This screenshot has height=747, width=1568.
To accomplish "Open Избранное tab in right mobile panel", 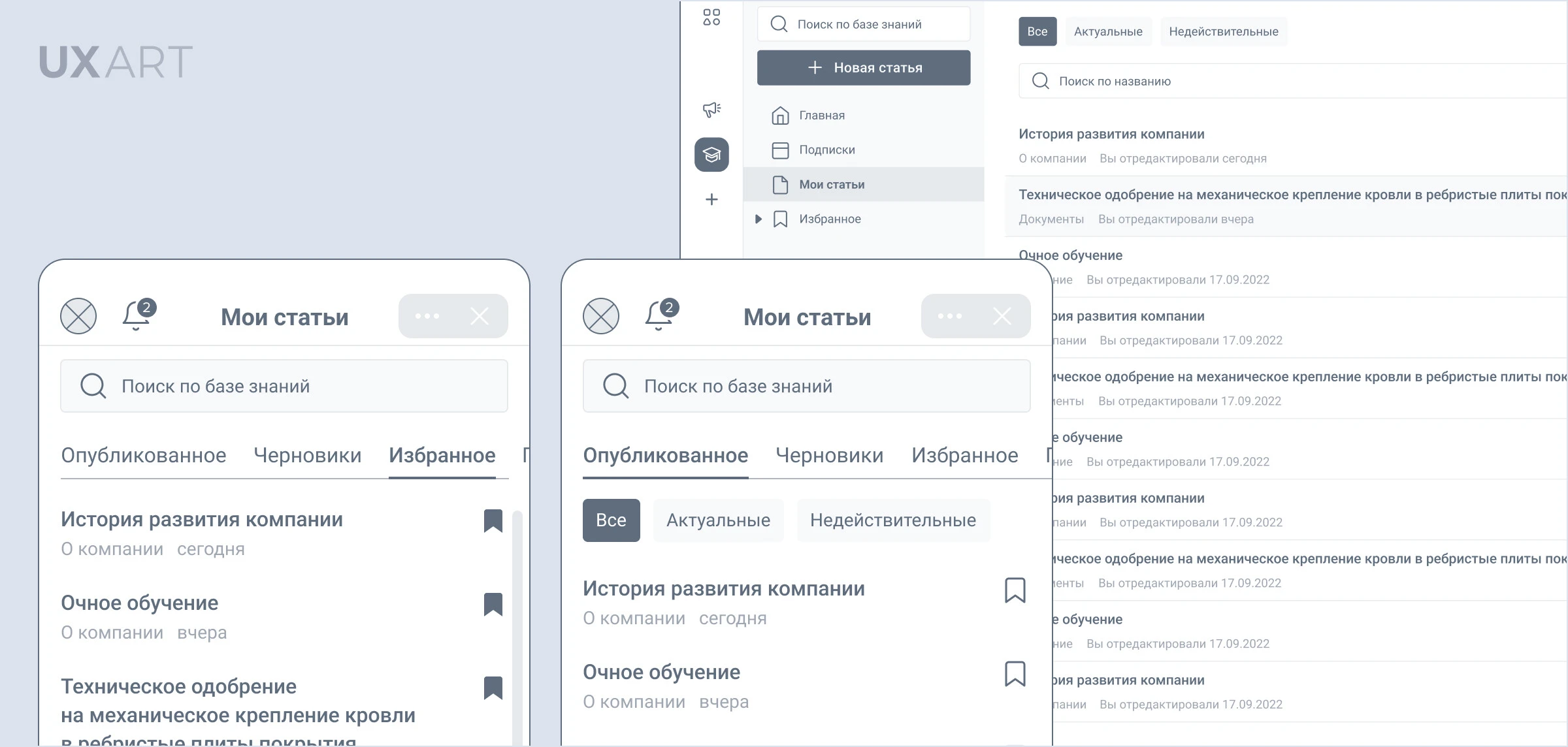I will [964, 455].
